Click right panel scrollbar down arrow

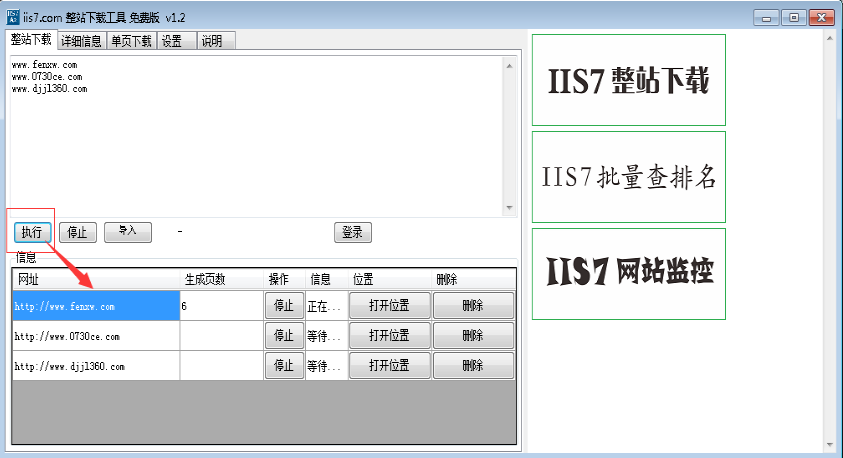pos(830,445)
